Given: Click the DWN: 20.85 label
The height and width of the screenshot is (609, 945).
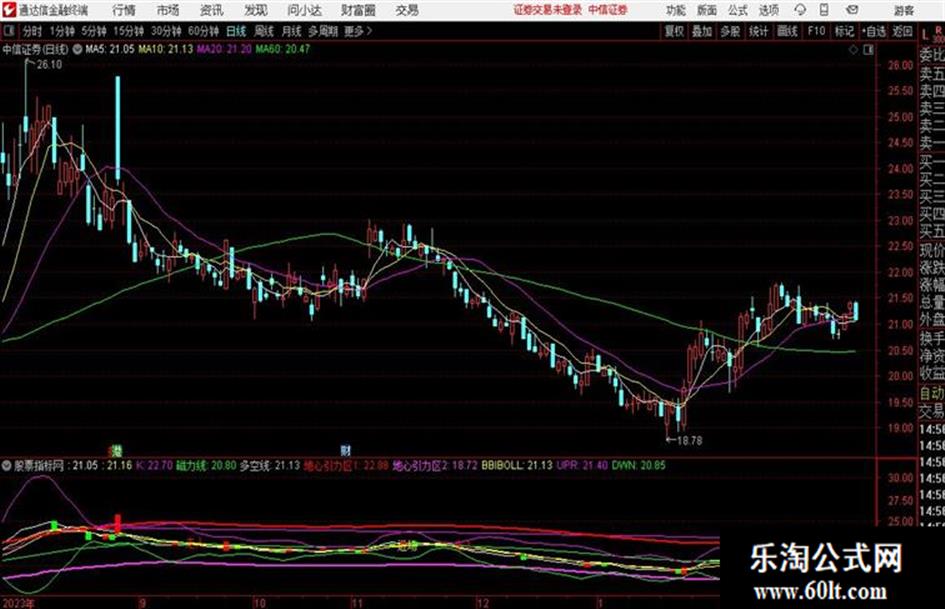Looking at the screenshot, I should [639, 465].
